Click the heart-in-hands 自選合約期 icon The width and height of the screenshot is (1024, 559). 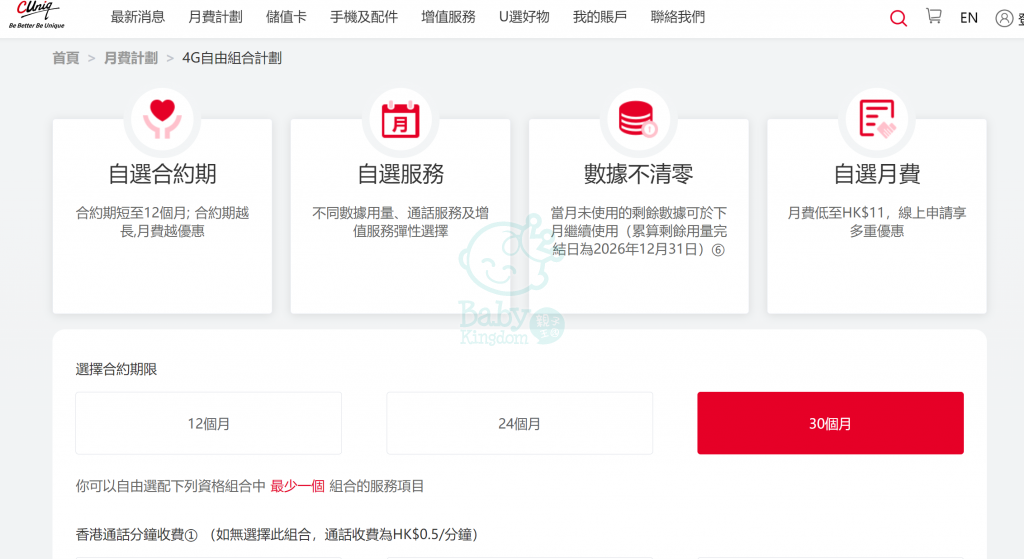click(162, 119)
